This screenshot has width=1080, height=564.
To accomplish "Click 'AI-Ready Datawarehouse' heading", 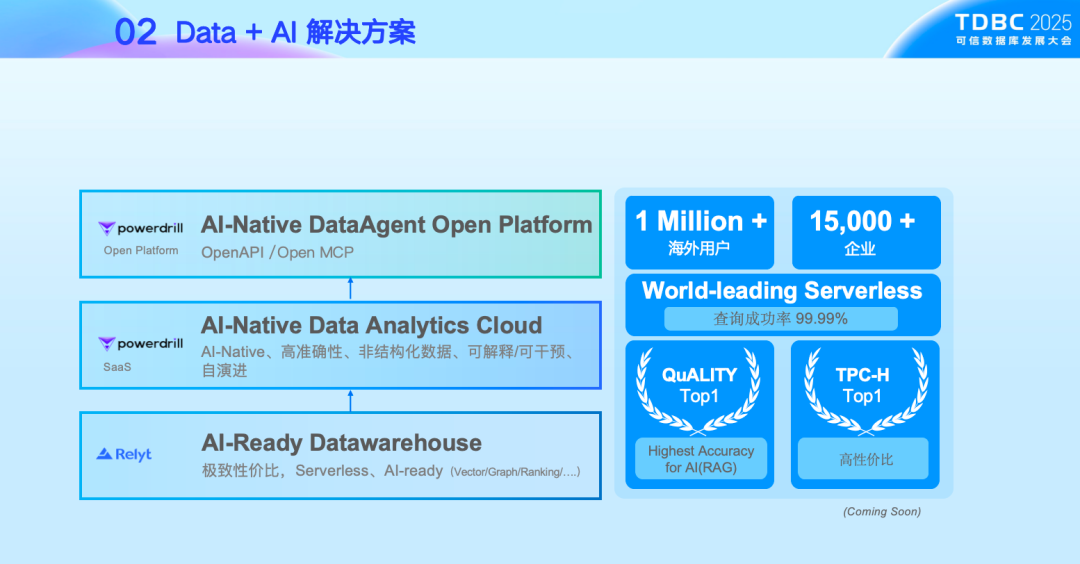I will [341, 443].
